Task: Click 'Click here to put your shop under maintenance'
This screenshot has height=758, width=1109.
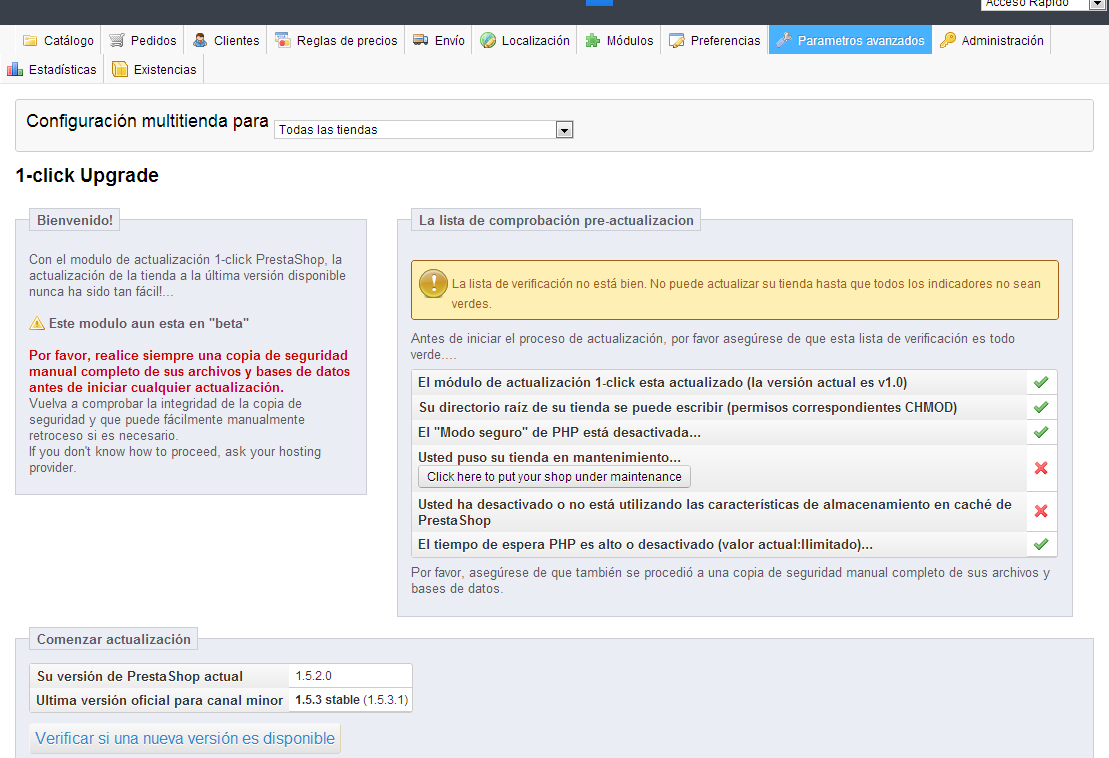Action: click(x=554, y=477)
